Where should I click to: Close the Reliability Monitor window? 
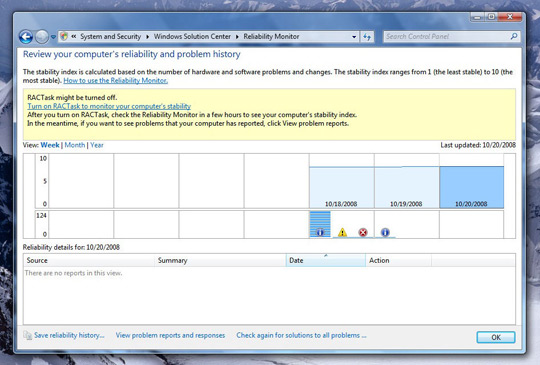coord(510,17)
